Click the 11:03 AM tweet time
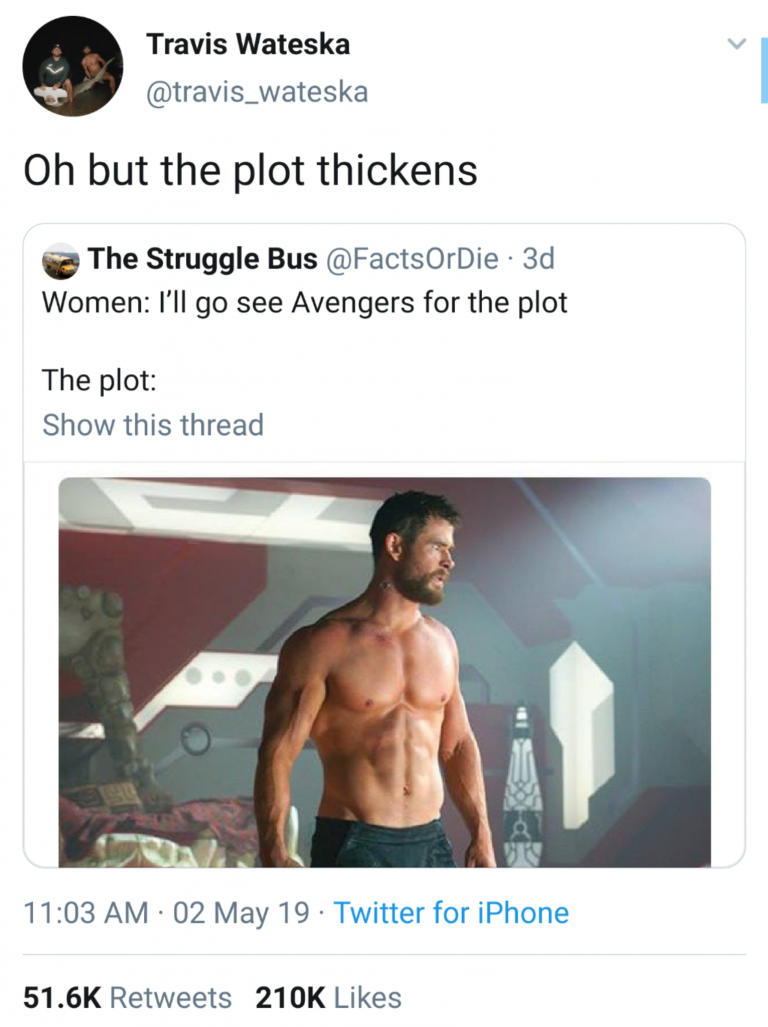 (85, 913)
